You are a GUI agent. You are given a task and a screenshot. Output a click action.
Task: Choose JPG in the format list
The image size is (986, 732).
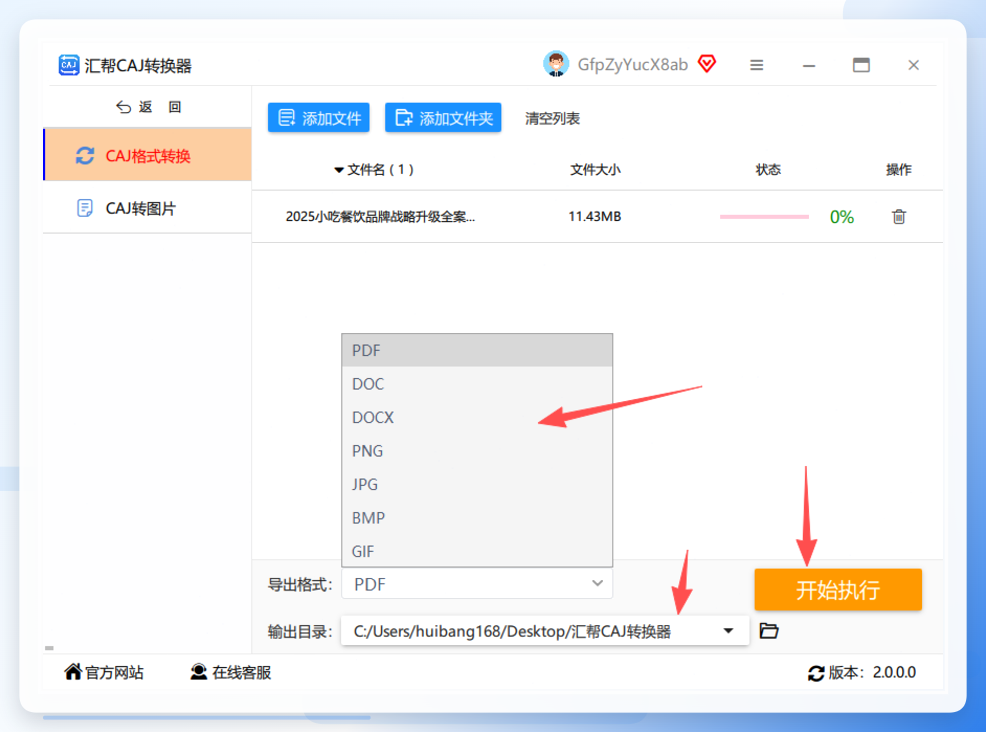pyautogui.click(x=477, y=484)
